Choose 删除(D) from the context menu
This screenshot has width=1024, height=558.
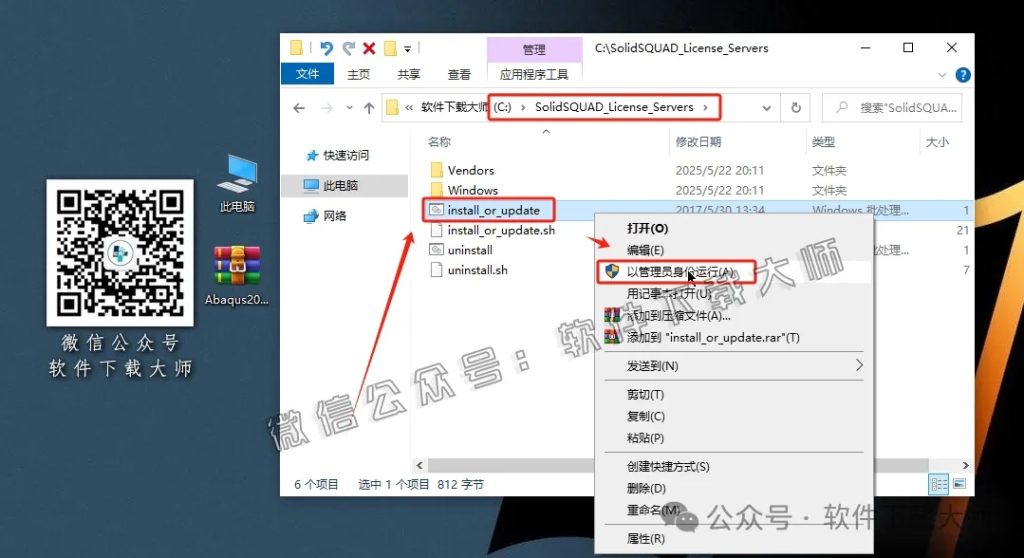pos(735,488)
